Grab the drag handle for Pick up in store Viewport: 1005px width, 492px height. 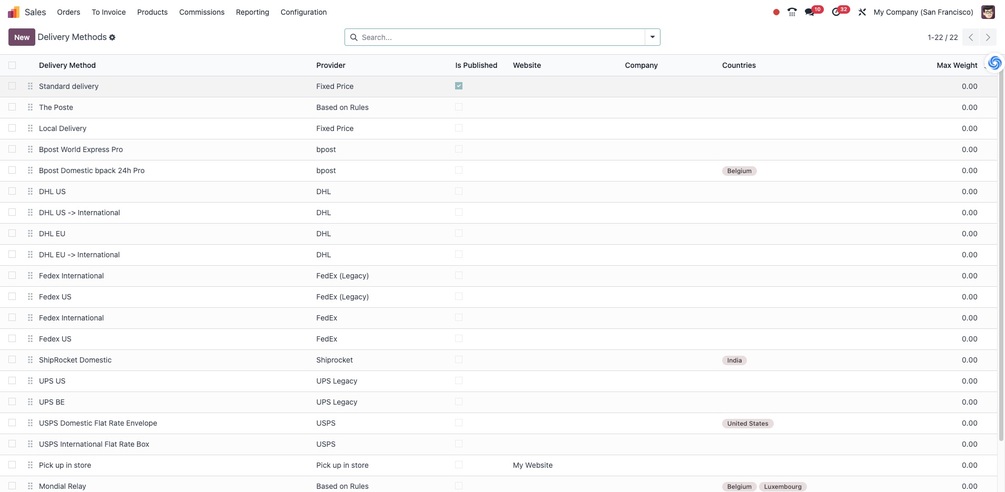tap(30, 465)
